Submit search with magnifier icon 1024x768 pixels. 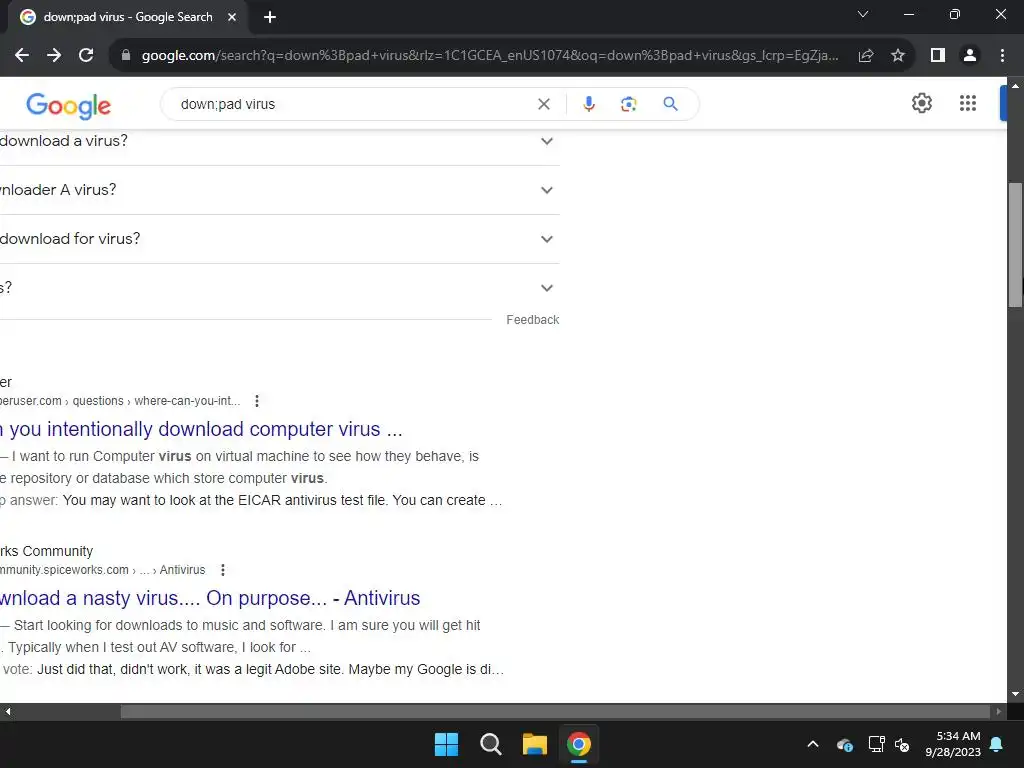point(670,104)
